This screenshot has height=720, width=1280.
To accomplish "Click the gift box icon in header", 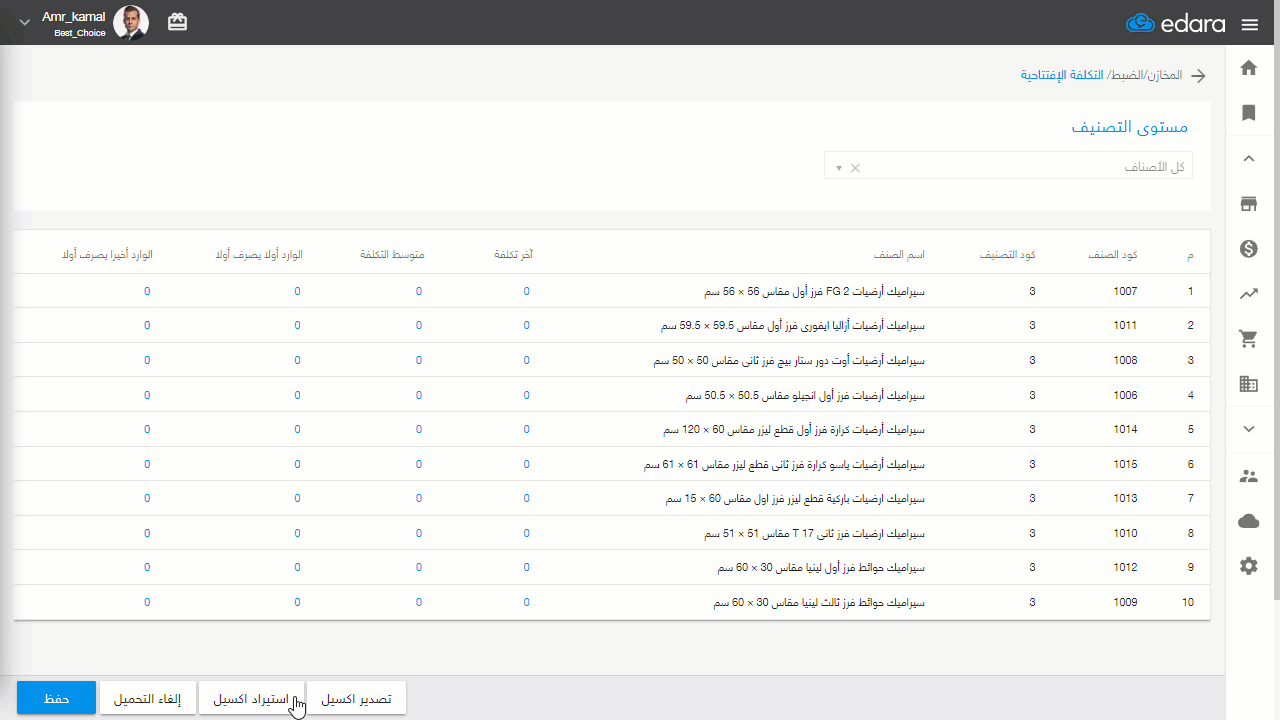I will point(177,22).
